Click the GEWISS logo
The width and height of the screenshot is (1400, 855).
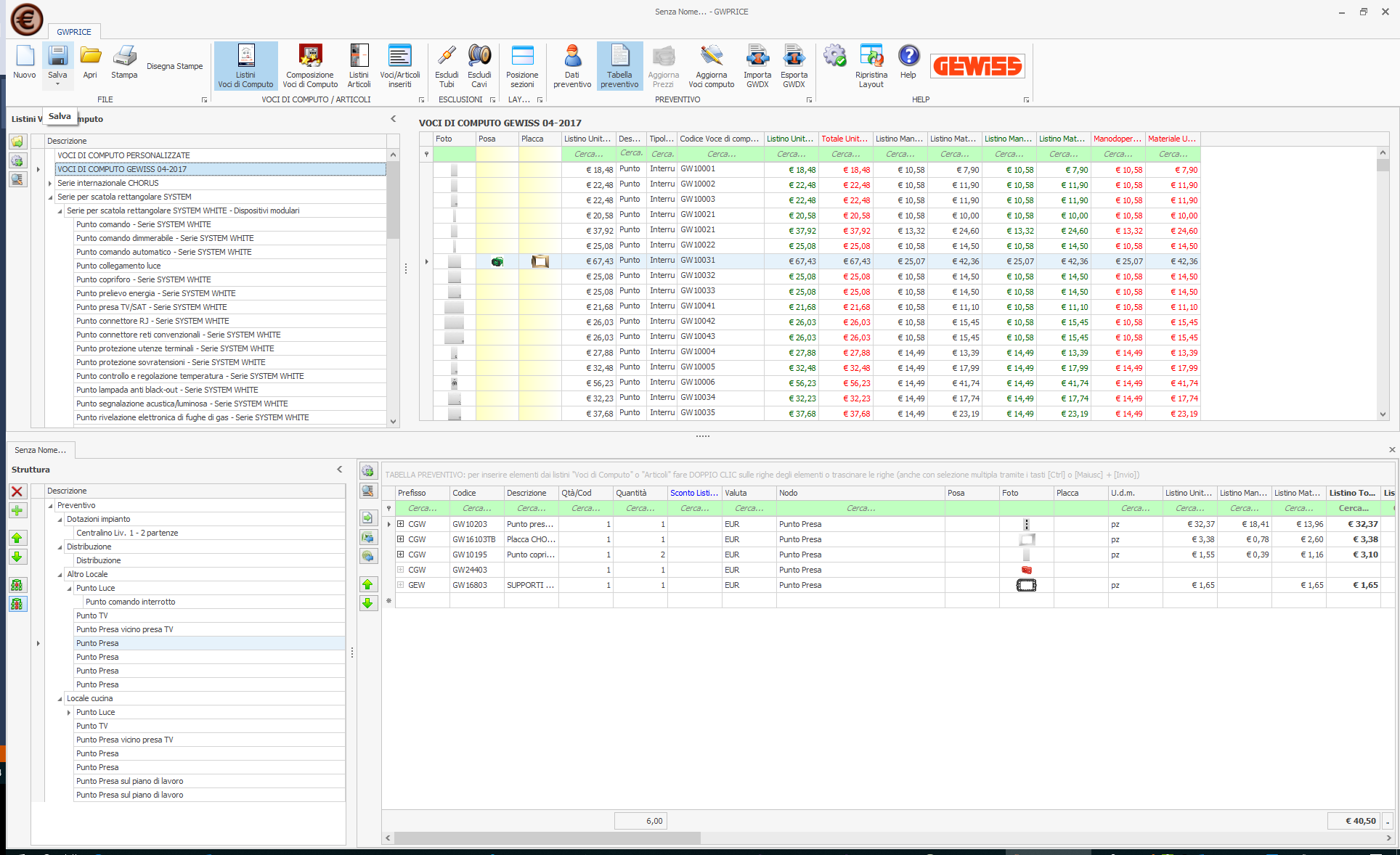point(978,66)
